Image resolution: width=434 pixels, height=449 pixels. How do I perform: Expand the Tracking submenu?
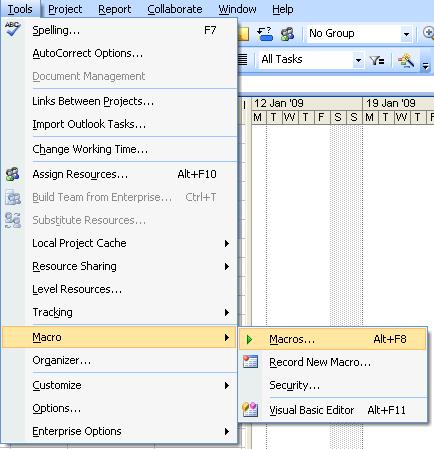click(x=227, y=312)
